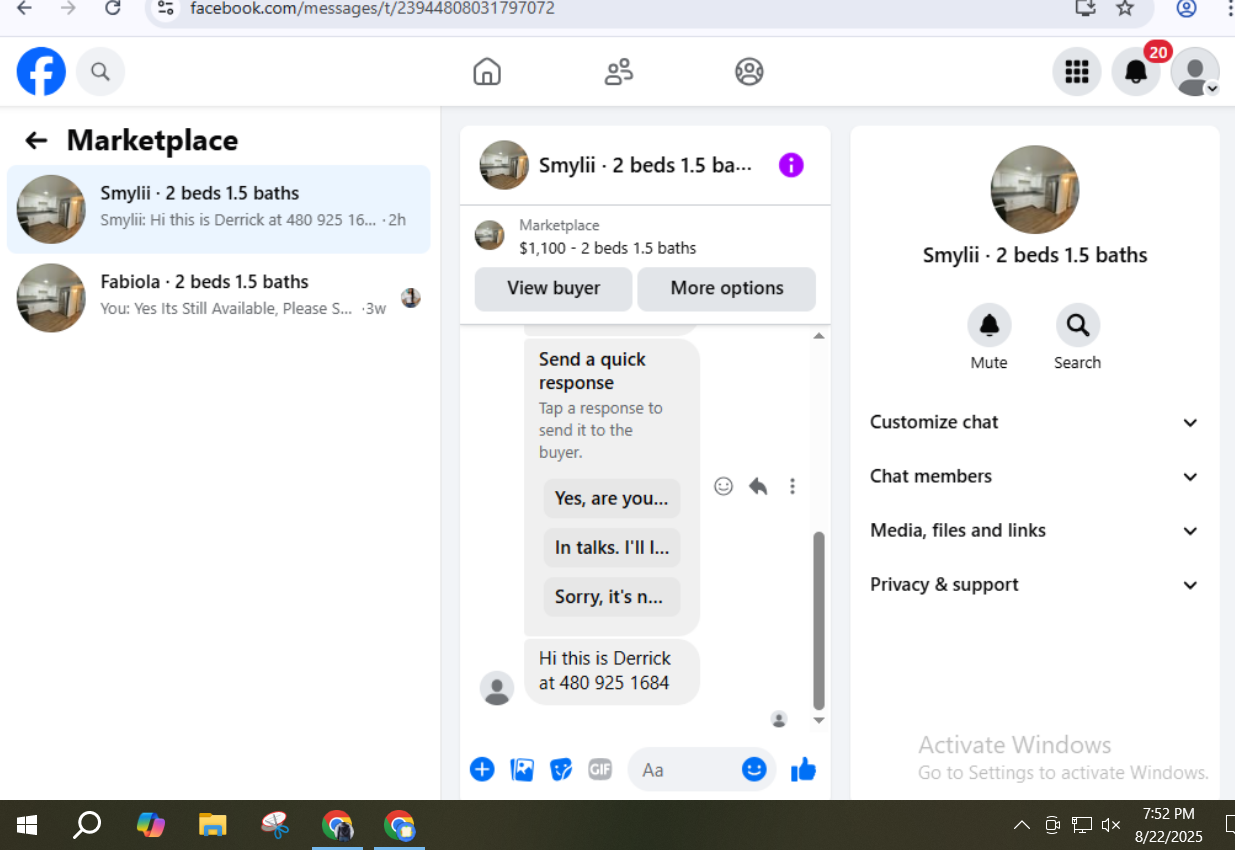This screenshot has width=1235, height=850.
Task: Go back in the browser
Action: tap(24, 8)
